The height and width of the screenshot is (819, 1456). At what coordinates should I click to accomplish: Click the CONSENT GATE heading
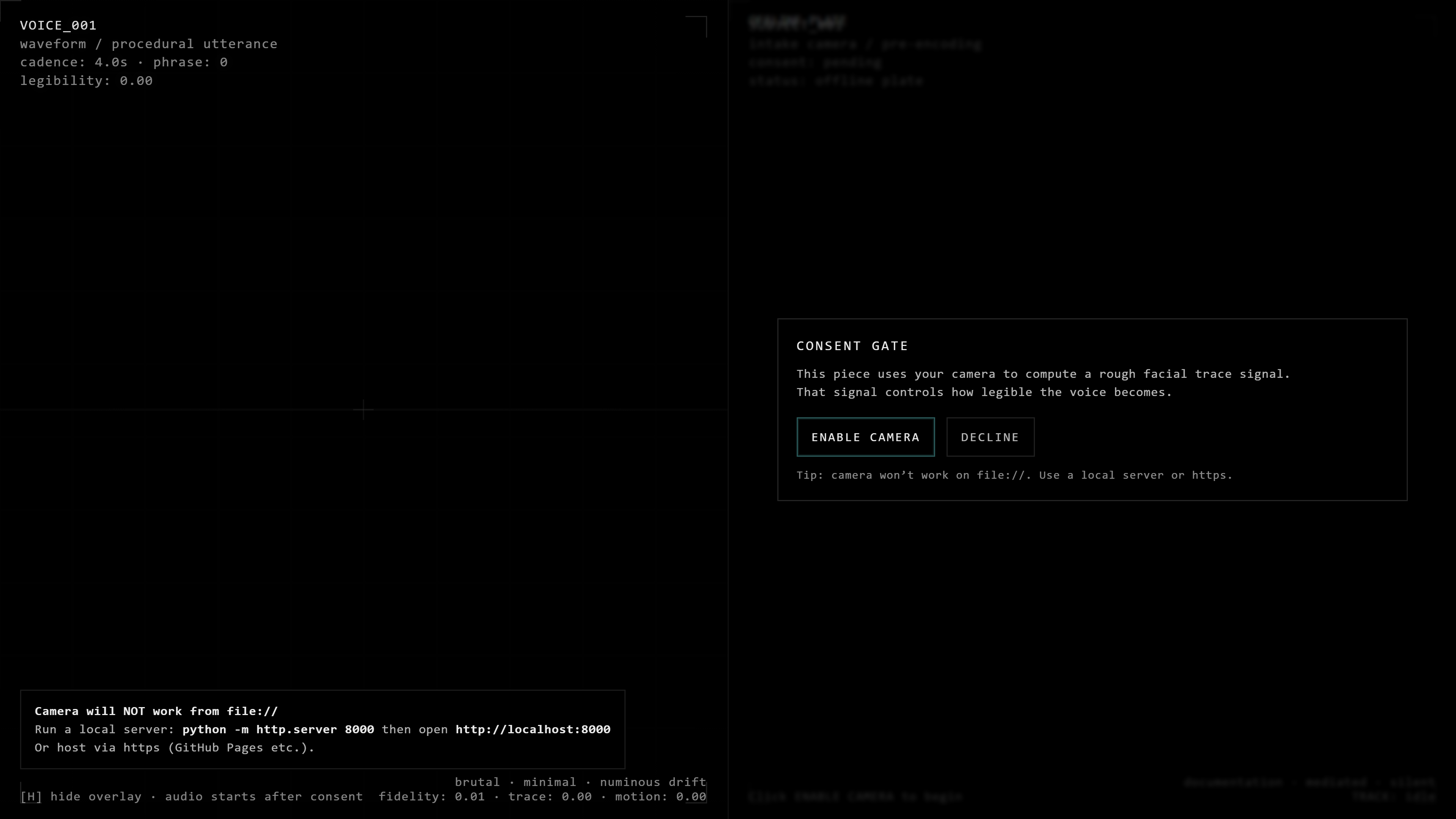[852, 346]
